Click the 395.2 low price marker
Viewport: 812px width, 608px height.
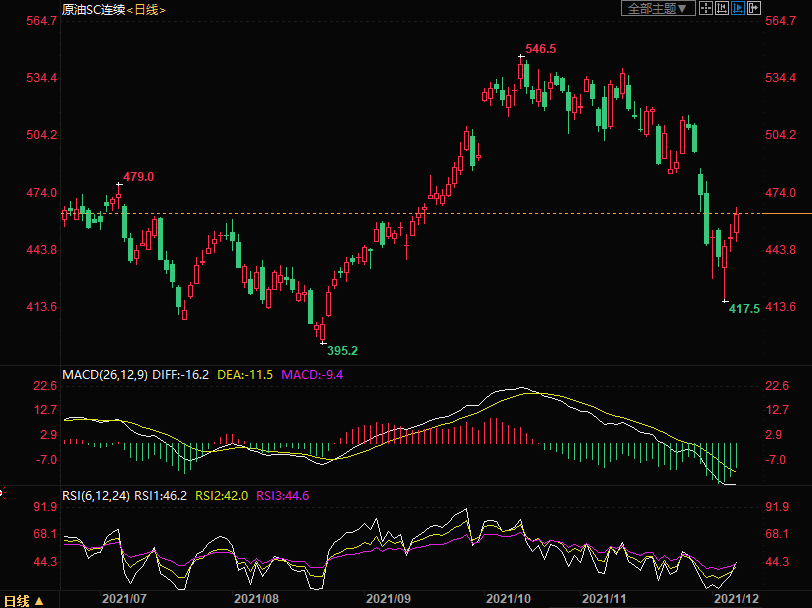[342, 351]
